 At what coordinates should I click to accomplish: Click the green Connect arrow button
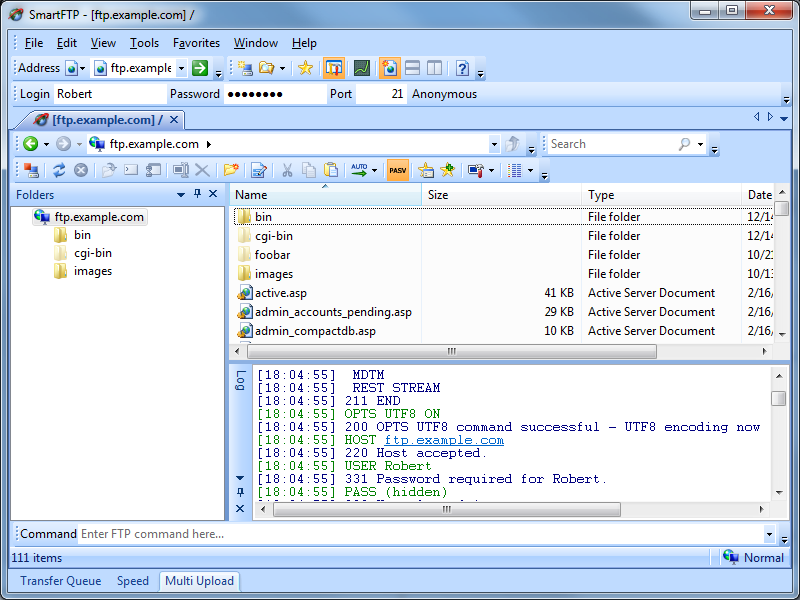(x=200, y=68)
